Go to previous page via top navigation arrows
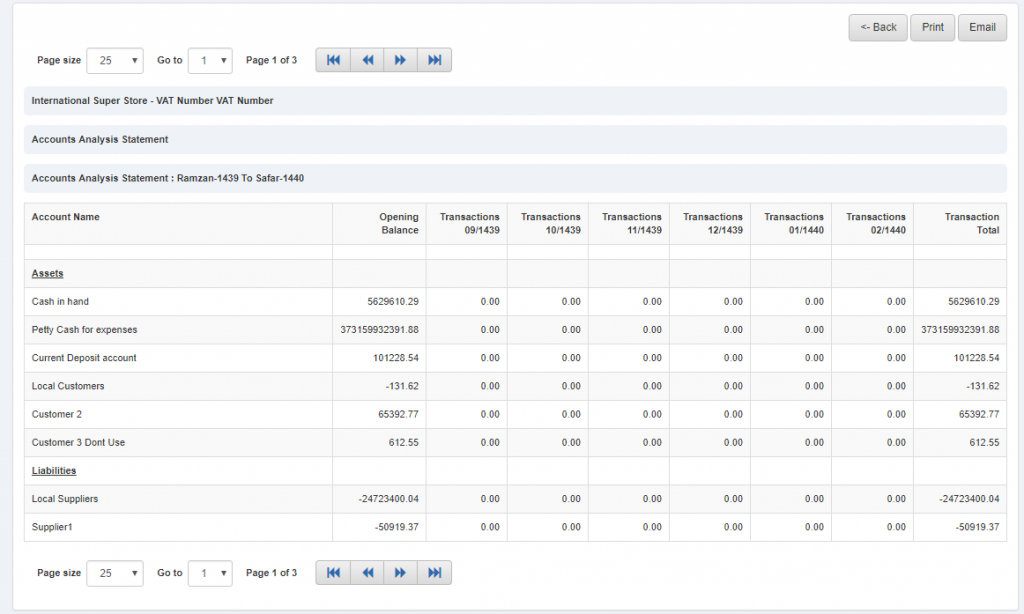The image size is (1024, 614). point(367,60)
